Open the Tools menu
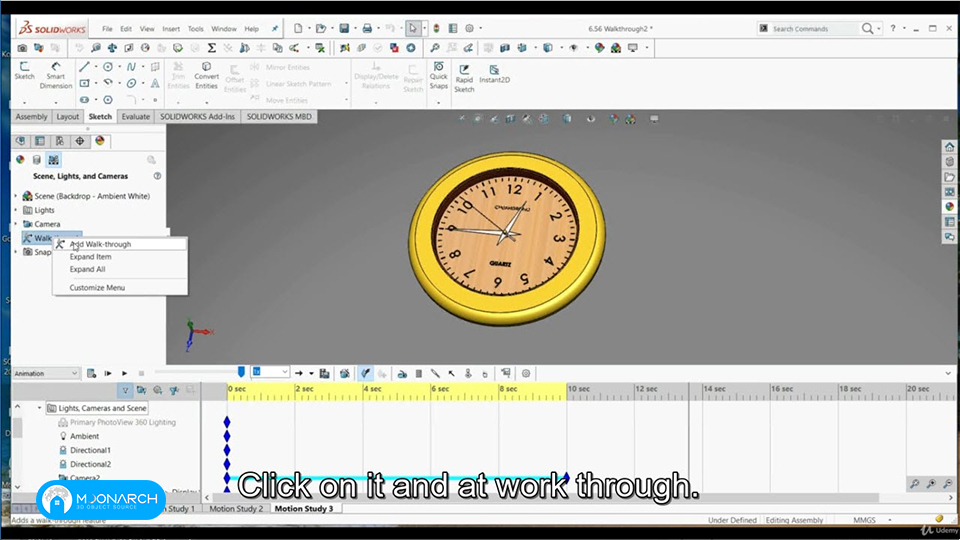Viewport: 960px width, 540px height. 195,29
